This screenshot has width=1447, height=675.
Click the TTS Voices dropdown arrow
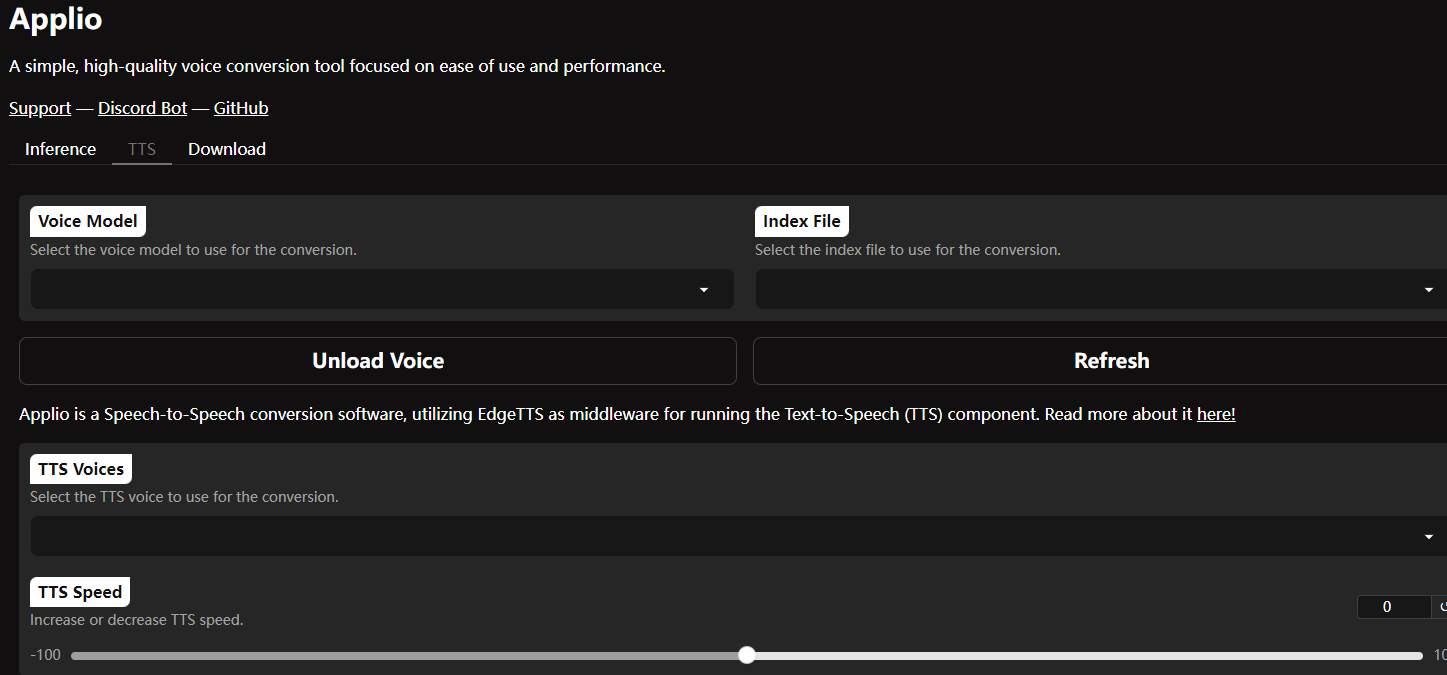coord(1428,537)
